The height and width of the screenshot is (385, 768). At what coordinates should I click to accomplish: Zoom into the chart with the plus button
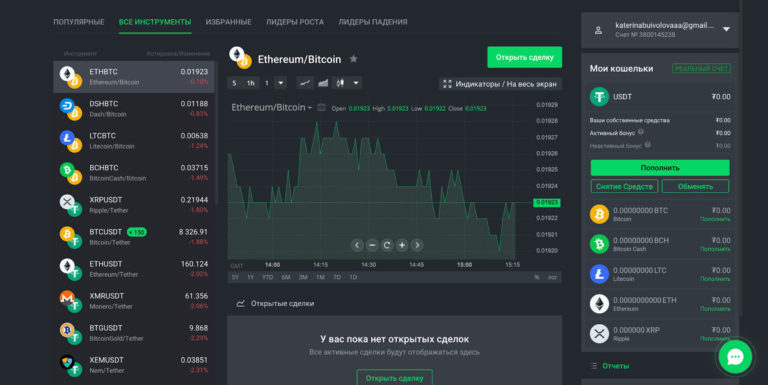click(402, 245)
